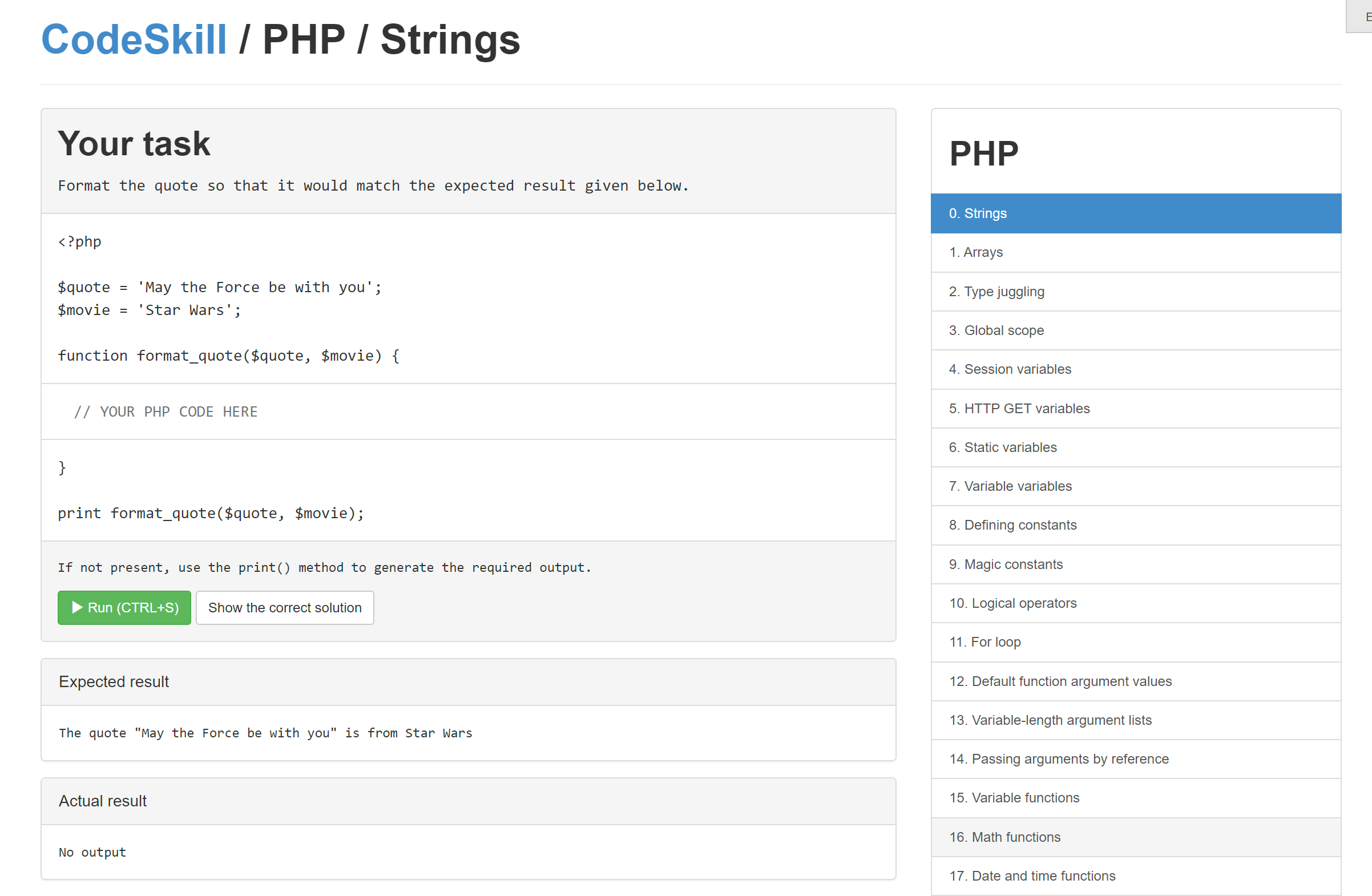This screenshot has height=896, width=1372.
Task: Click Show the correct solution button
Action: pos(285,607)
